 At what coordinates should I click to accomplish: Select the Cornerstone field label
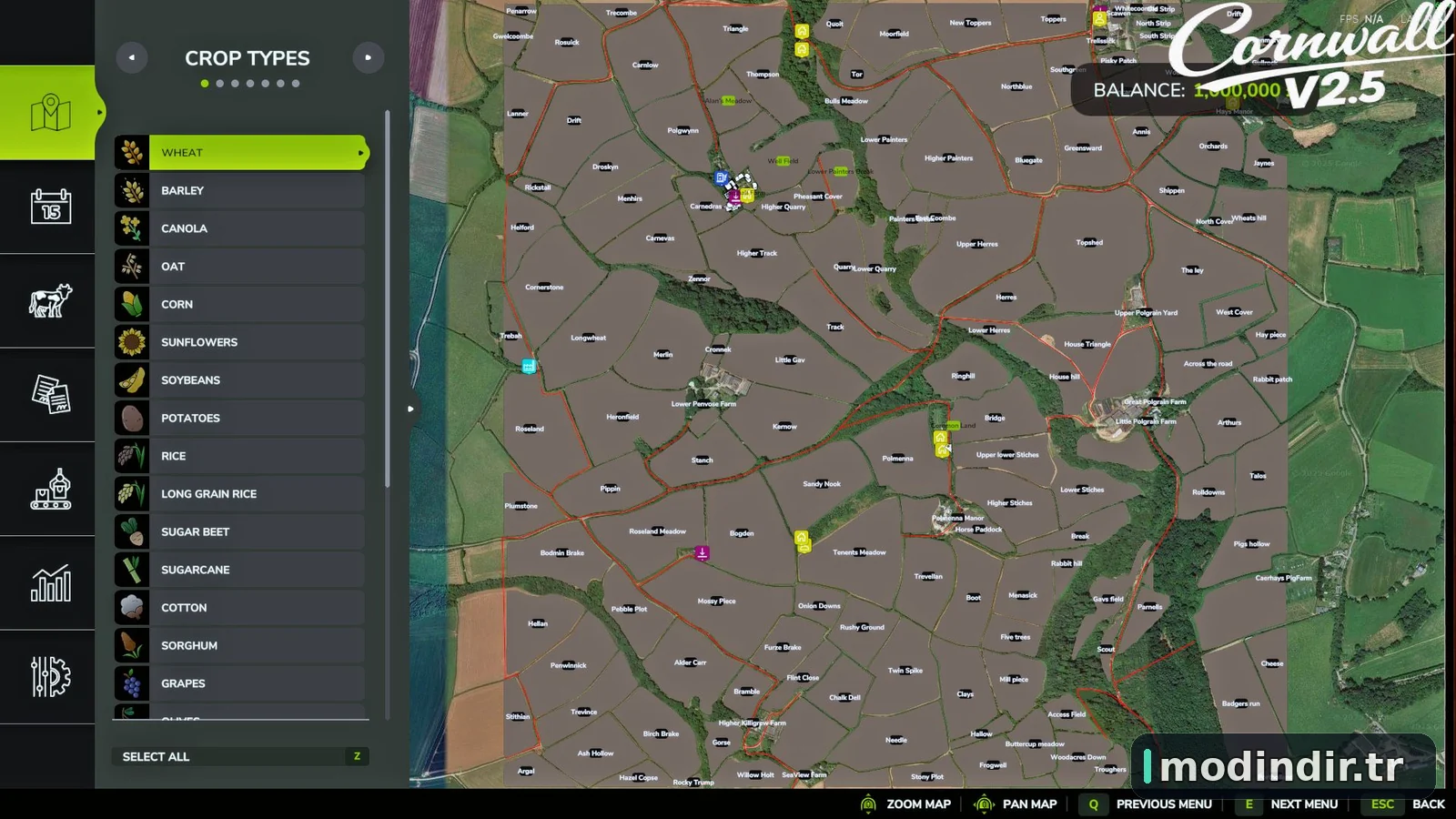[x=544, y=287]
